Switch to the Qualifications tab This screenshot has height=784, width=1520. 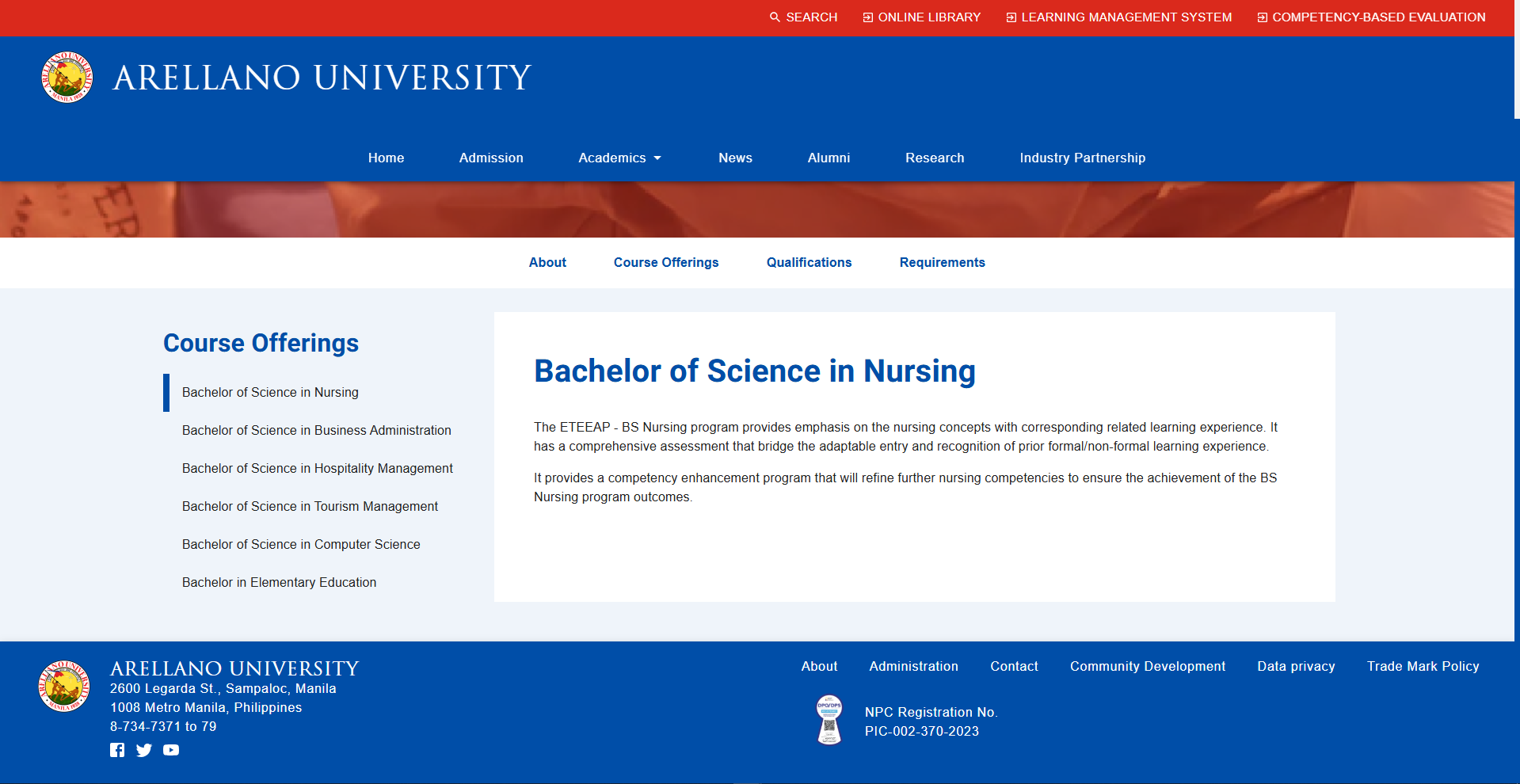coord(808,262)
